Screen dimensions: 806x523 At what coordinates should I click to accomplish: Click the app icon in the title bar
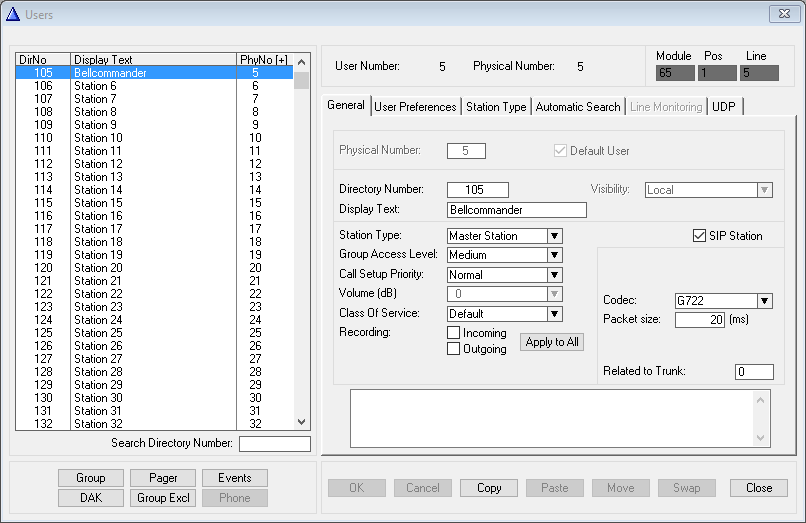click(x=14, y=14)
